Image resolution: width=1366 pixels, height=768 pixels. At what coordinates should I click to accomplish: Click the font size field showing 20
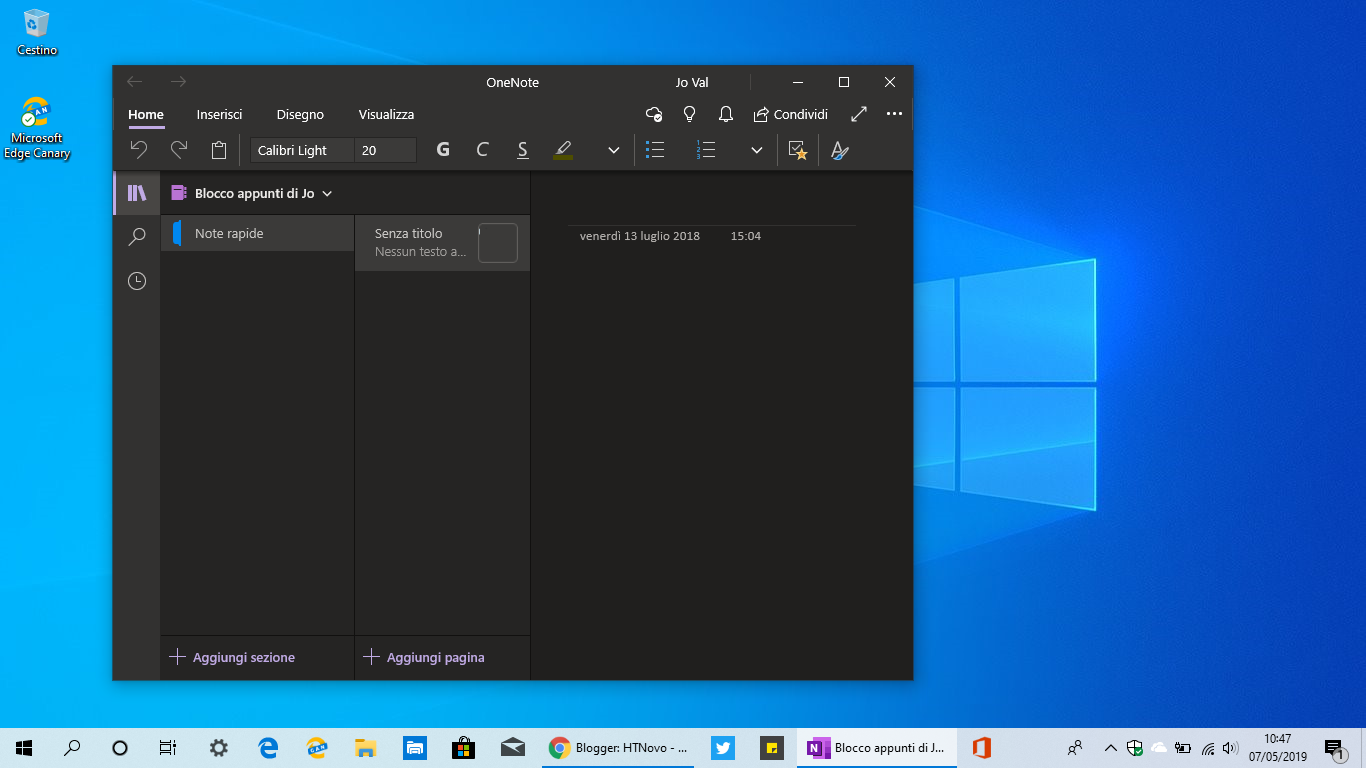386,150
